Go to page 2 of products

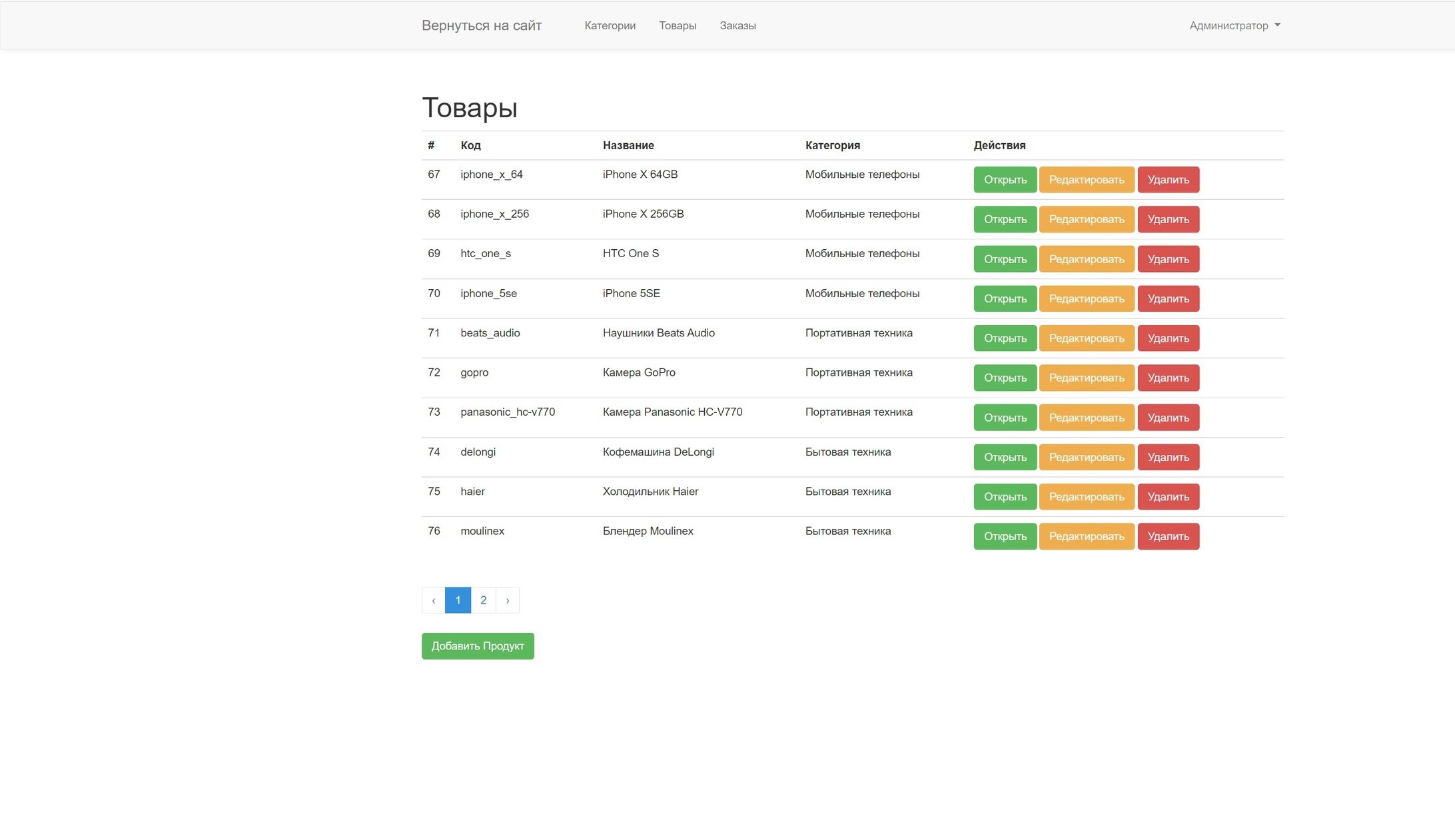pyautogui.click(x=483, y=600)
